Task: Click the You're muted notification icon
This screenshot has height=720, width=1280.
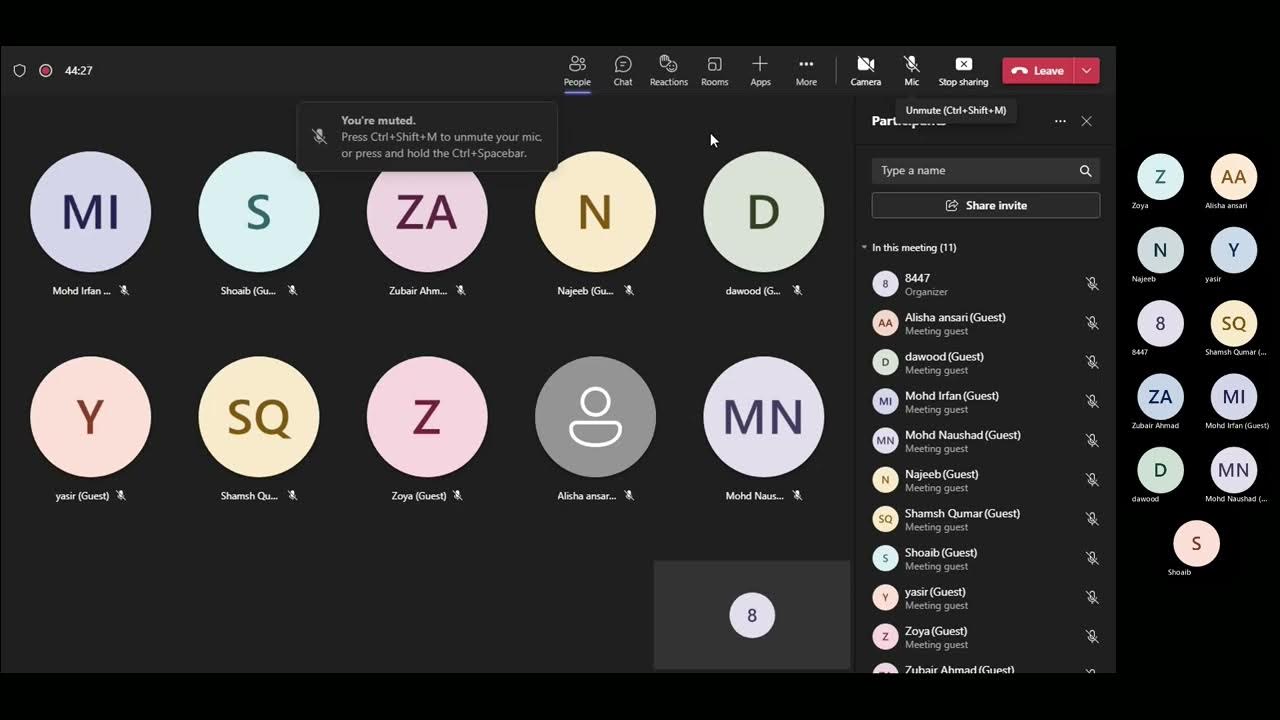Action: 319,136
